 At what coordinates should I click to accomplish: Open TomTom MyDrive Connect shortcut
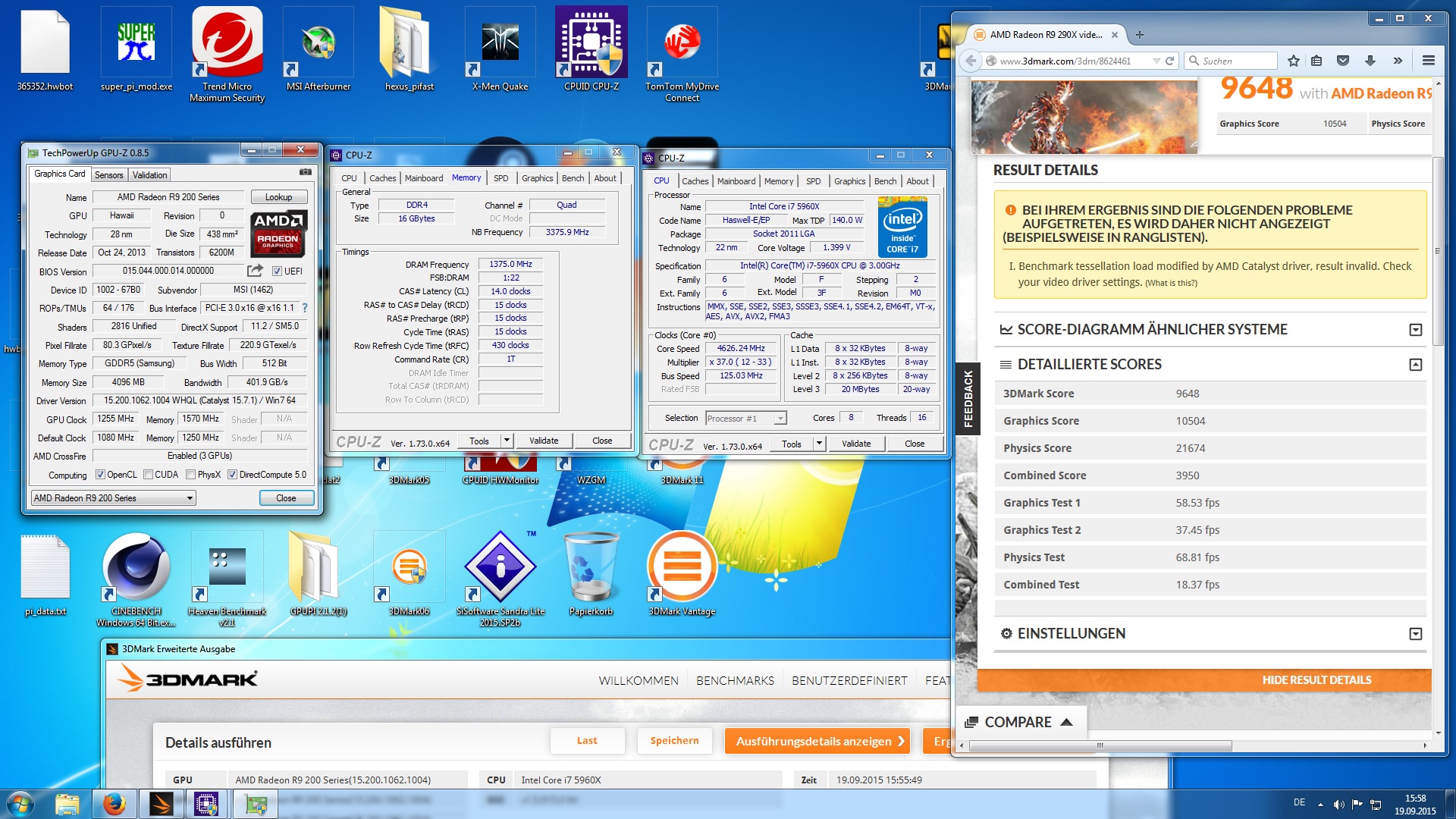click(x=682, y=55)
